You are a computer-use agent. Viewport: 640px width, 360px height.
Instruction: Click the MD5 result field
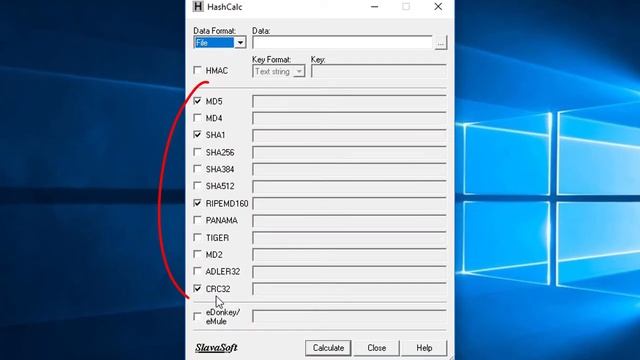(349, 101)
